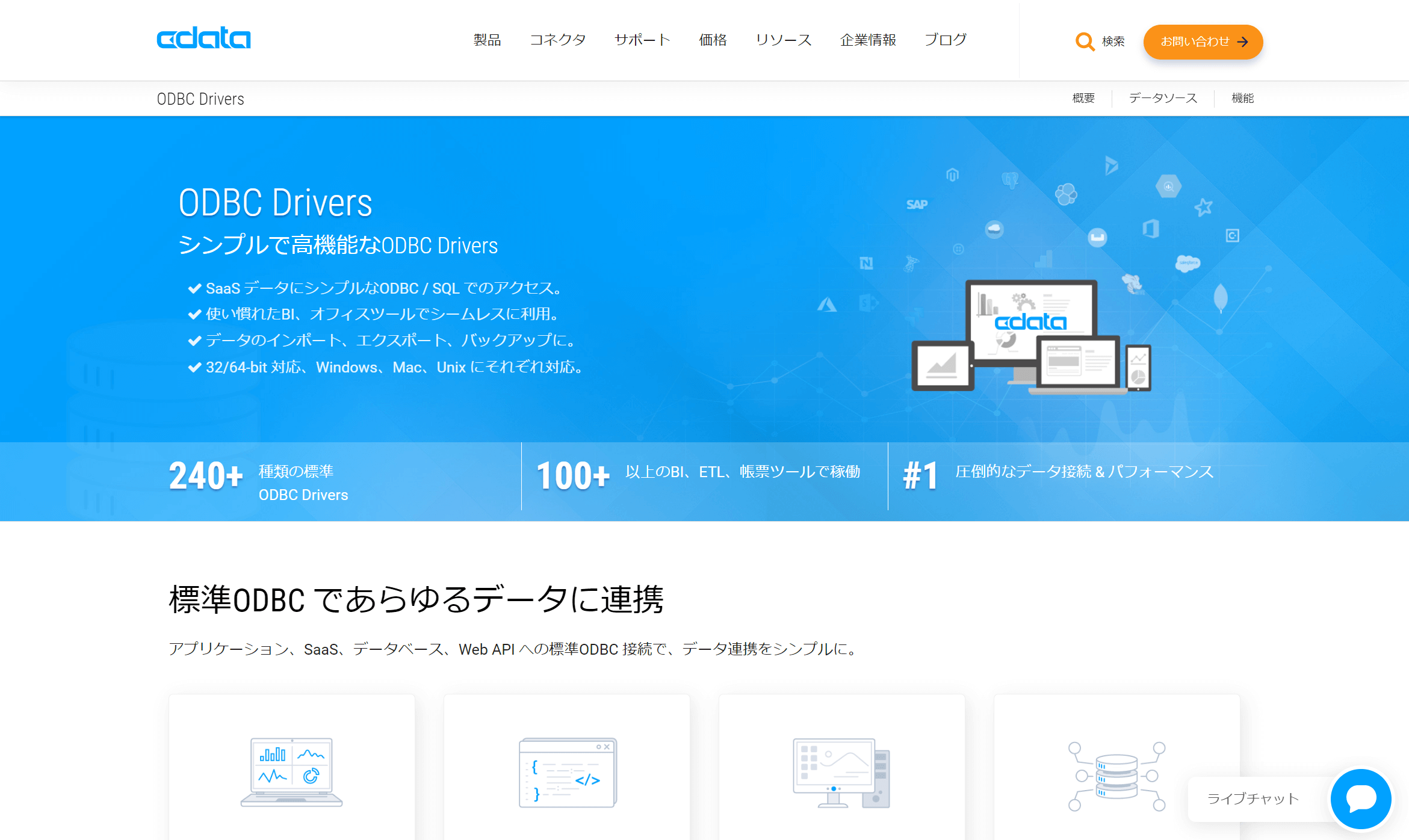Screen dimensions: 1409x840
Task: Click the arrow inside お問い合わせ button
Action: pyautogui.click(x=1242, y=42)
